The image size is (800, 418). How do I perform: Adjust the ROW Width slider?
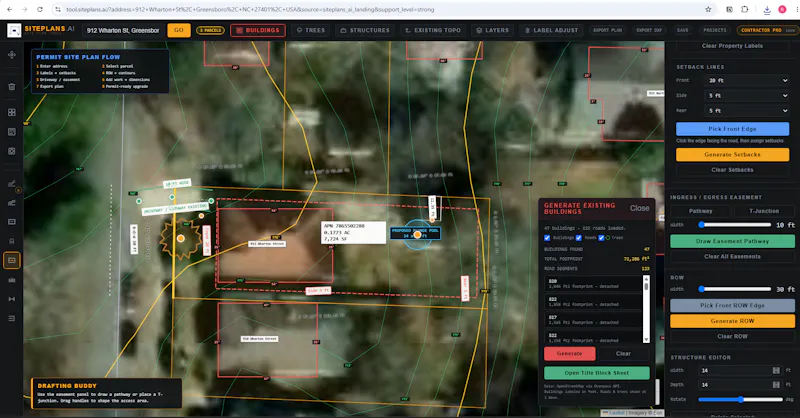pos(736,289)
